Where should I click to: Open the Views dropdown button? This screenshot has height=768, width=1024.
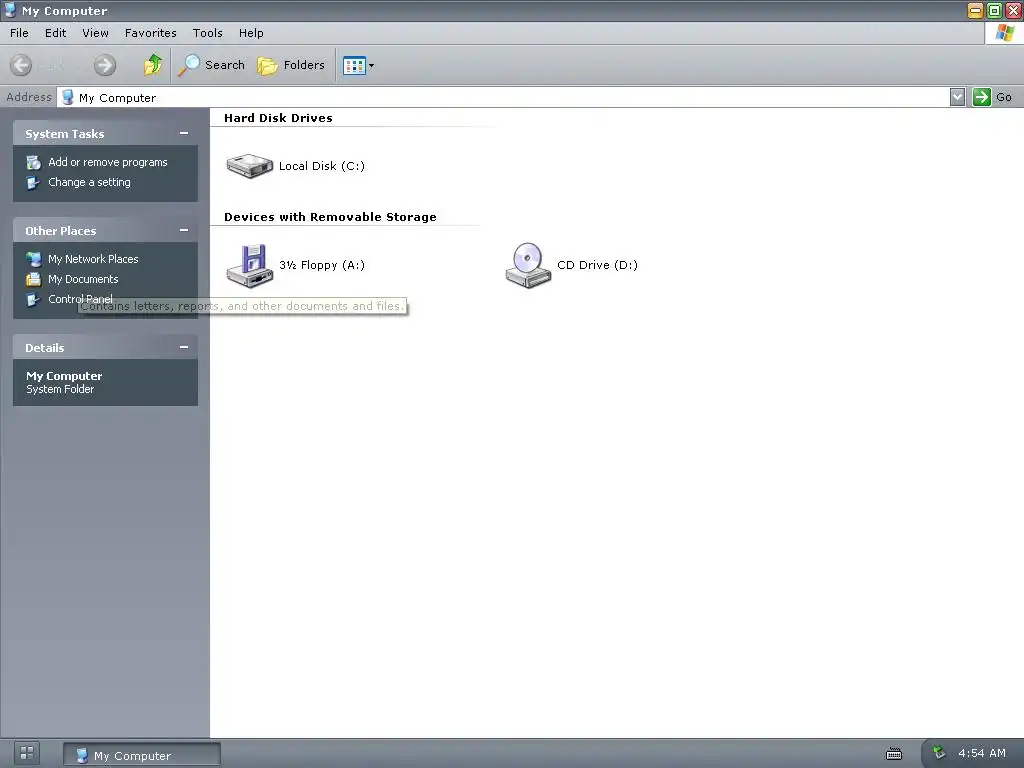coord(359,65)
